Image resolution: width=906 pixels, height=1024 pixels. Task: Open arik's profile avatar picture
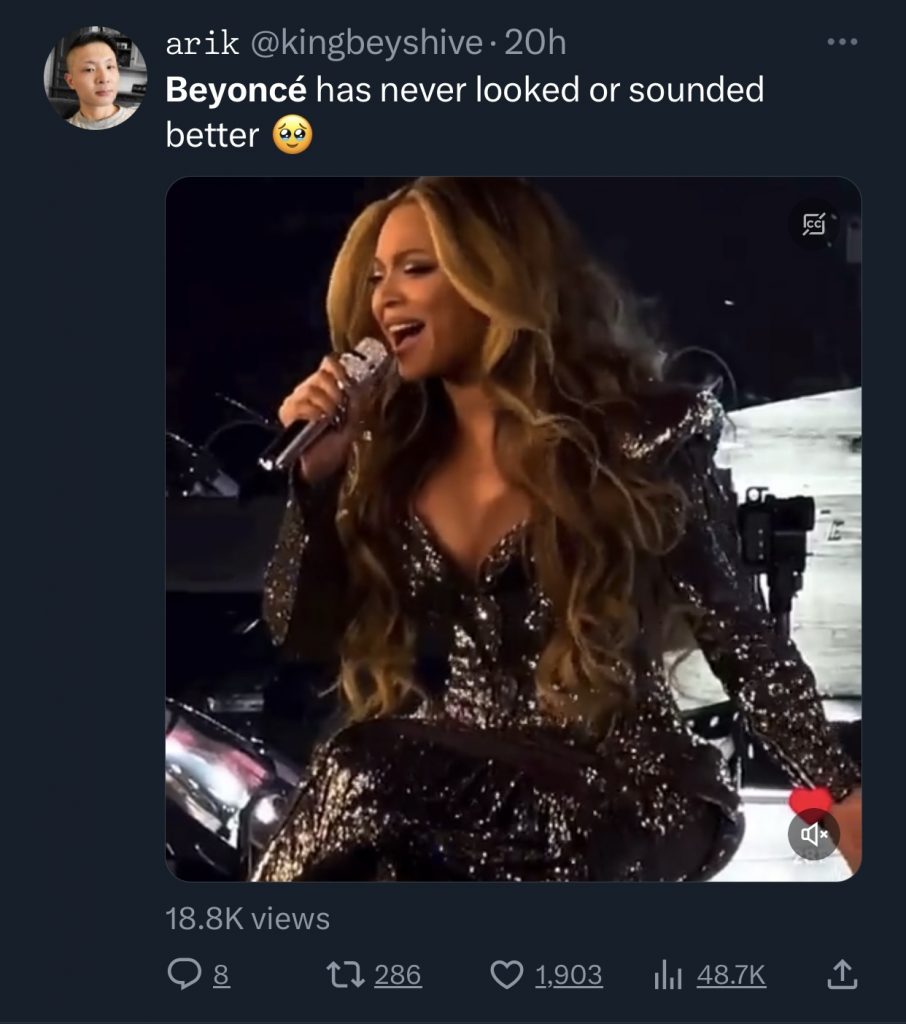(x=95, y=78)
